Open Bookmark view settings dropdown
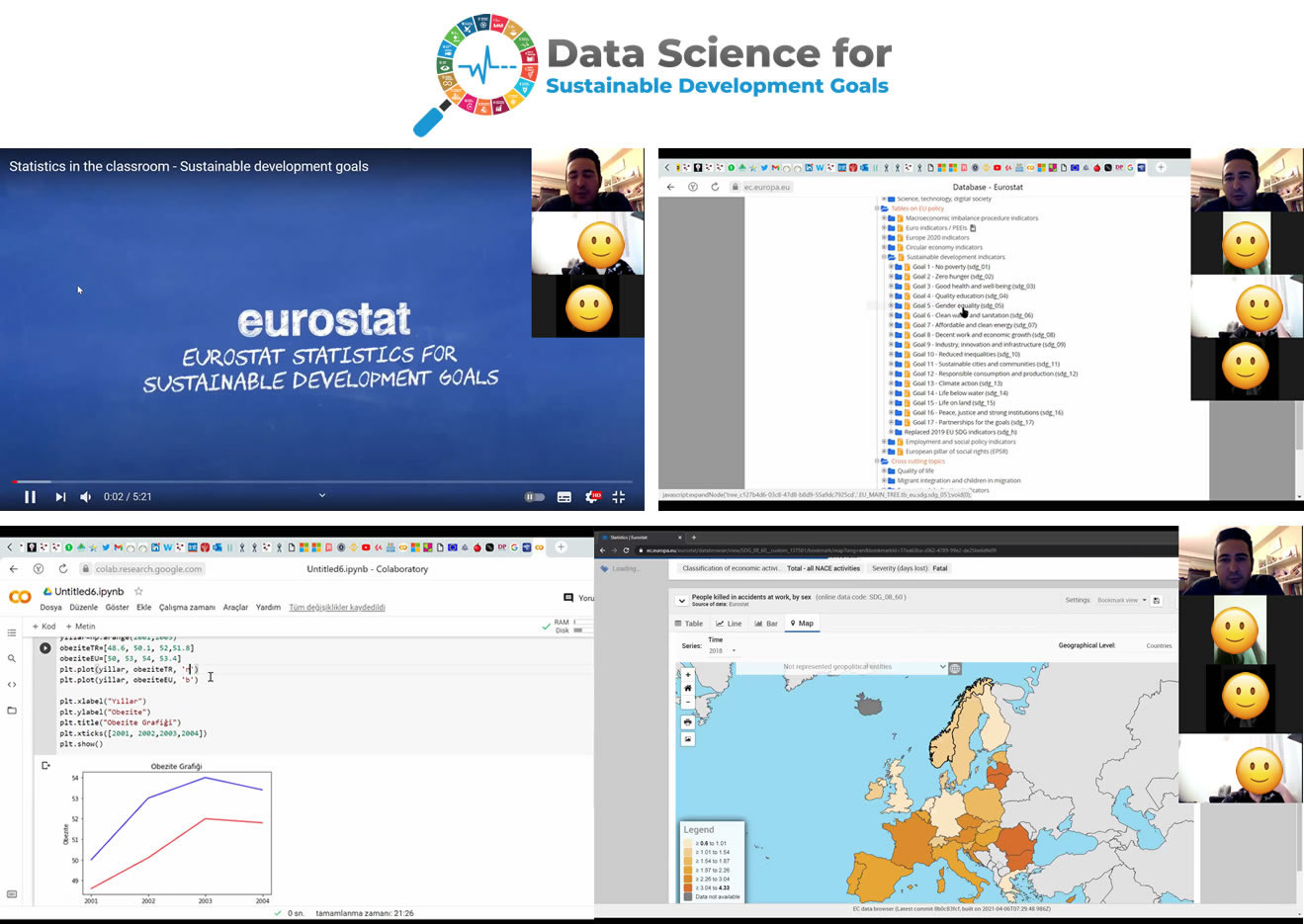The image size is (1304, 924). [x=1122, y=600]
